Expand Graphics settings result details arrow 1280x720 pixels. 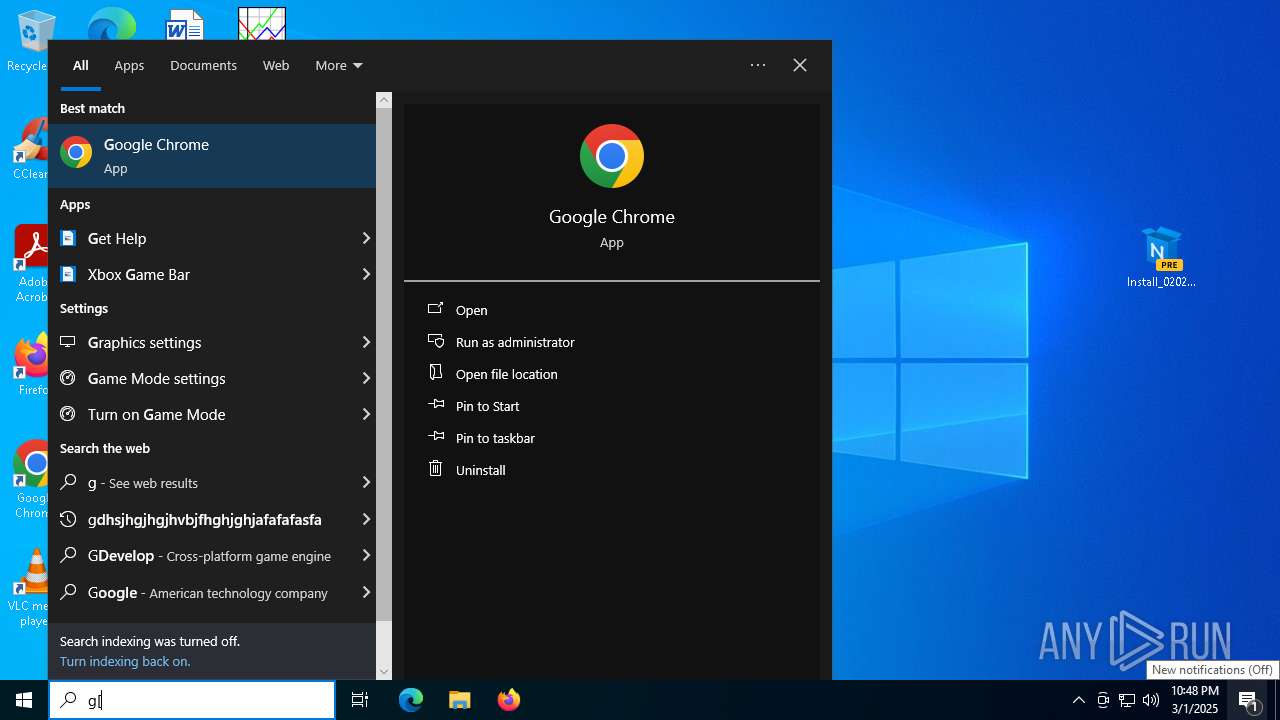pyautogui.click(x=366, y=342)
